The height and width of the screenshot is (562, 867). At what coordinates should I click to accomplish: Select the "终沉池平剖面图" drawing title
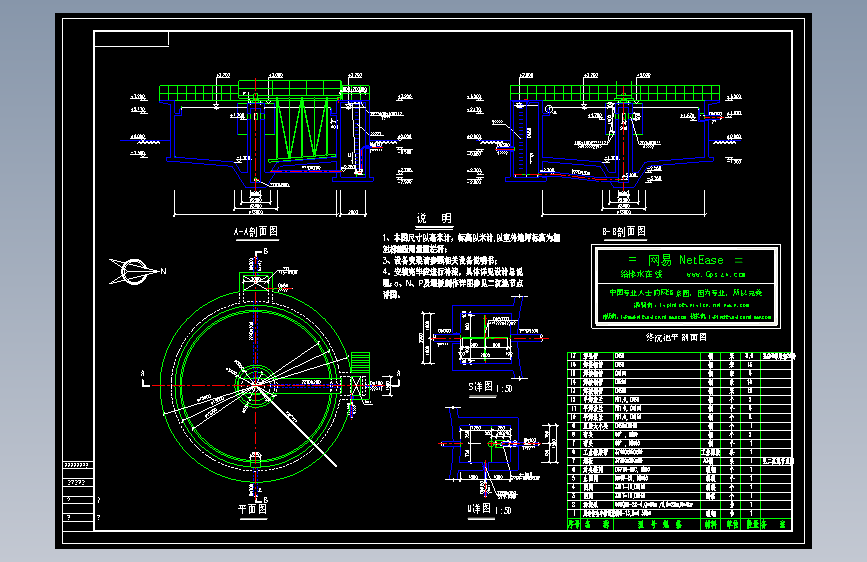676,337
